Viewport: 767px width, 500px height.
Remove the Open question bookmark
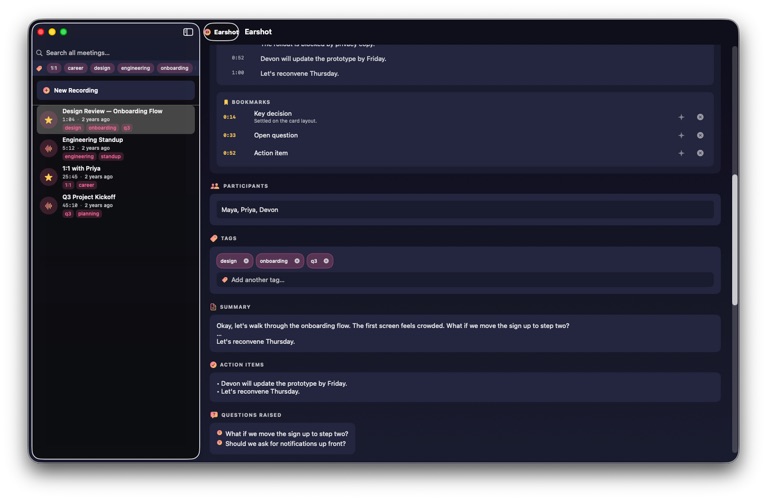click(x=700, y=135)
